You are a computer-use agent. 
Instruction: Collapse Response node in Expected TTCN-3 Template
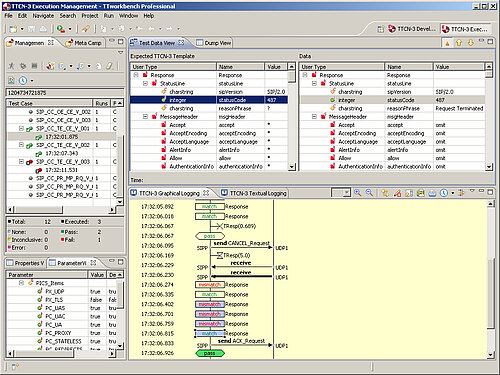pyautogui.click(x=136, y=75)
